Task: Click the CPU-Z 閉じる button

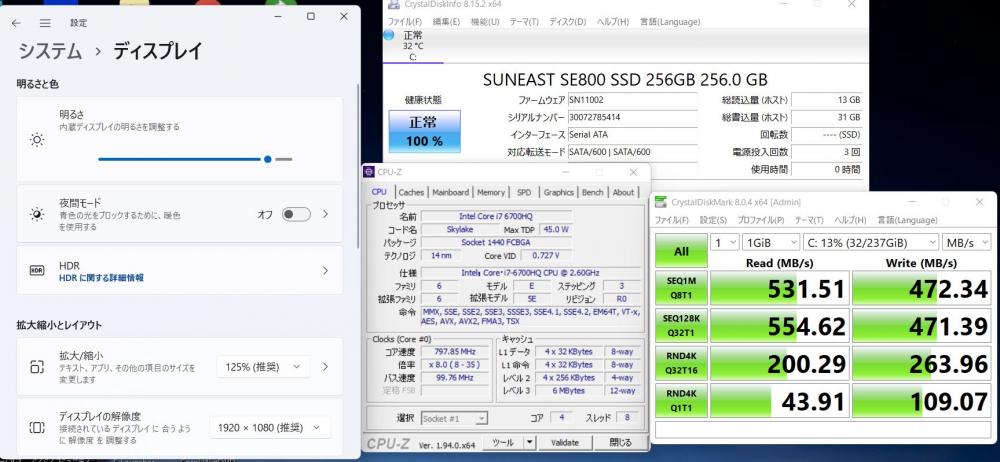Action: click(620, 442)
